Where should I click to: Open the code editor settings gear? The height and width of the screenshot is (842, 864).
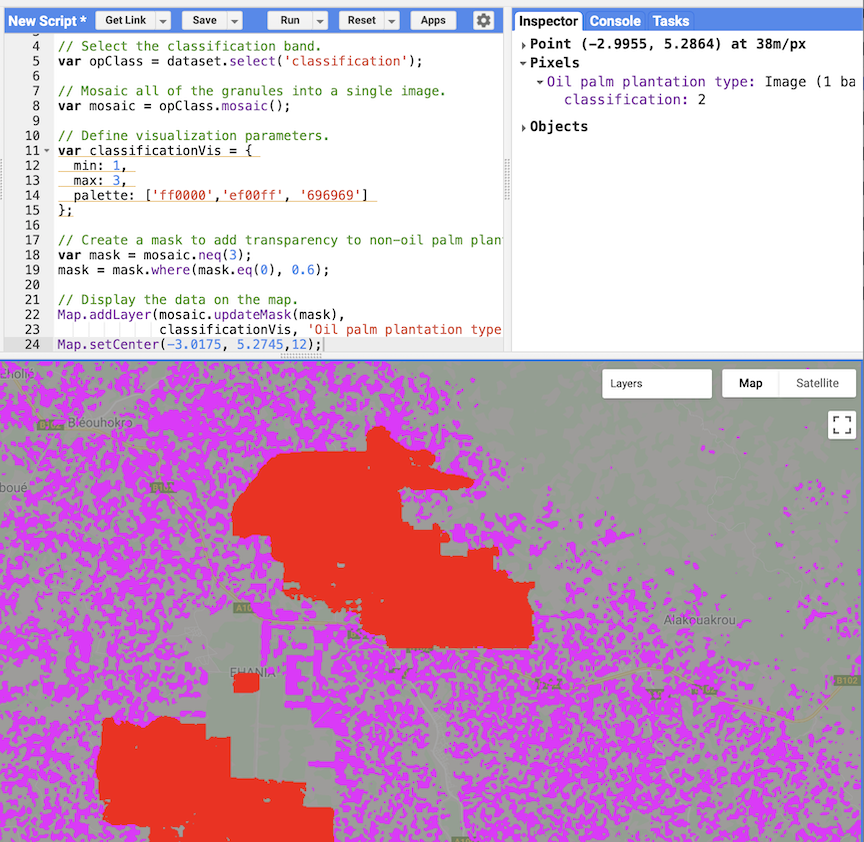(x=483, y=20)
